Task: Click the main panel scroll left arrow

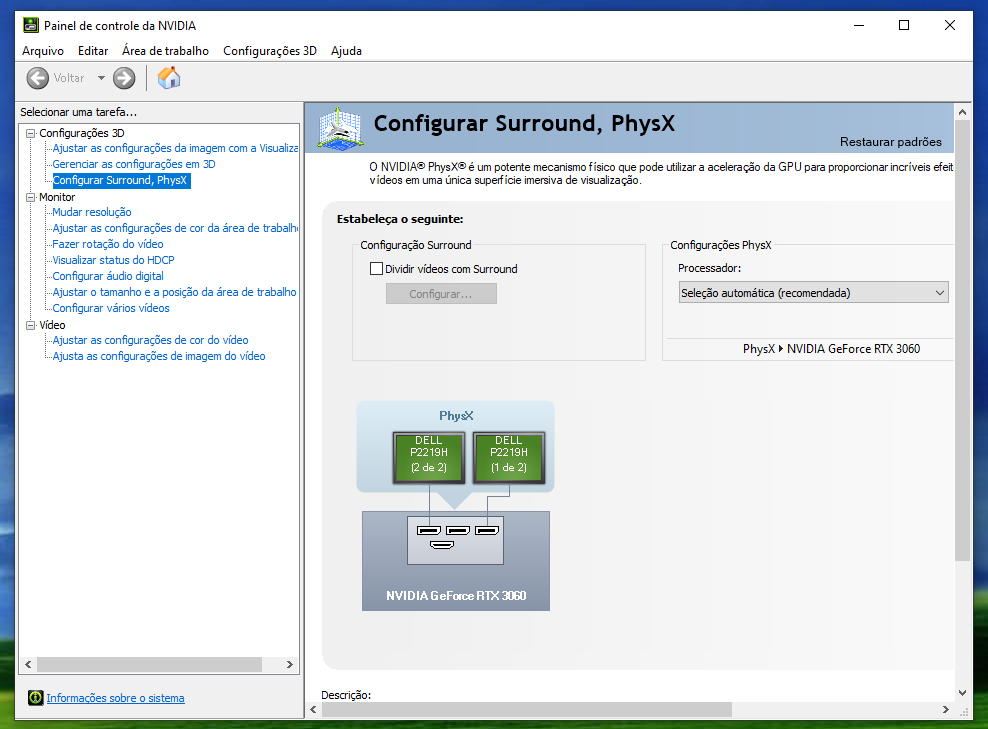Action: coord(313,709)
